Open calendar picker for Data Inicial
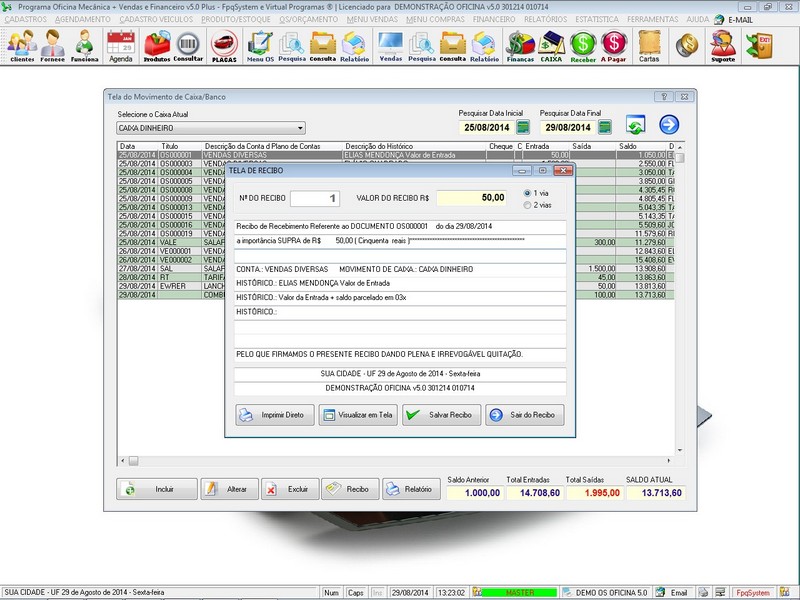The height and width of the screenshot is (600, 800). coord(524,128)
